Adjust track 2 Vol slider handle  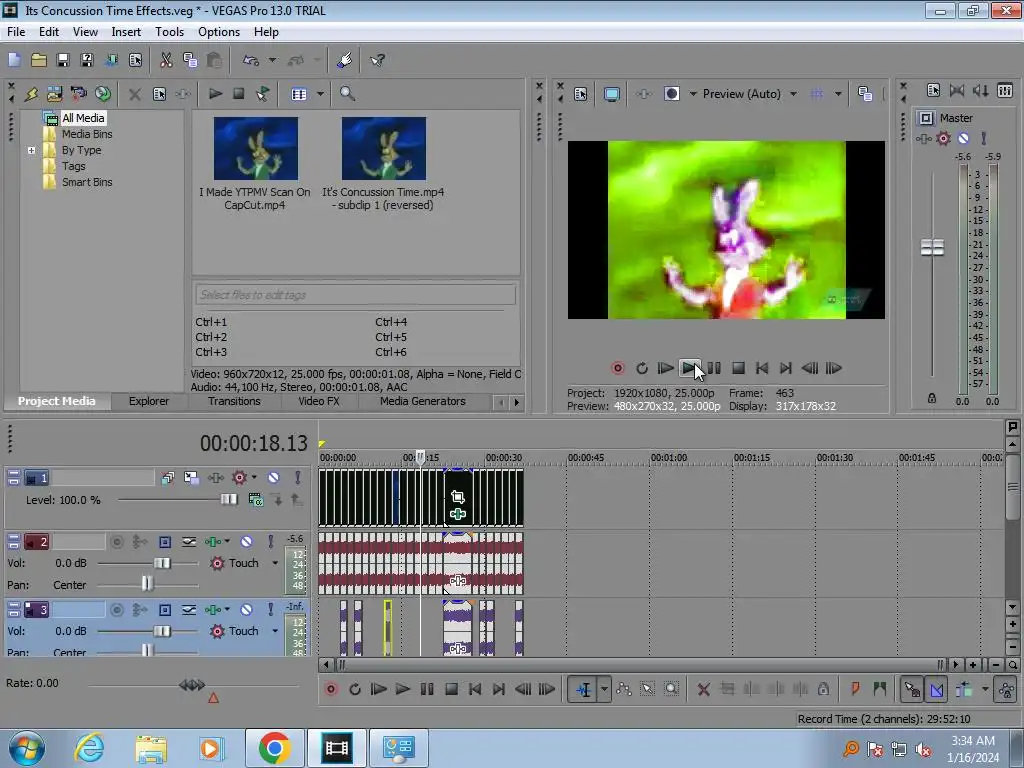pyautogui.click(x=162, y=563)
